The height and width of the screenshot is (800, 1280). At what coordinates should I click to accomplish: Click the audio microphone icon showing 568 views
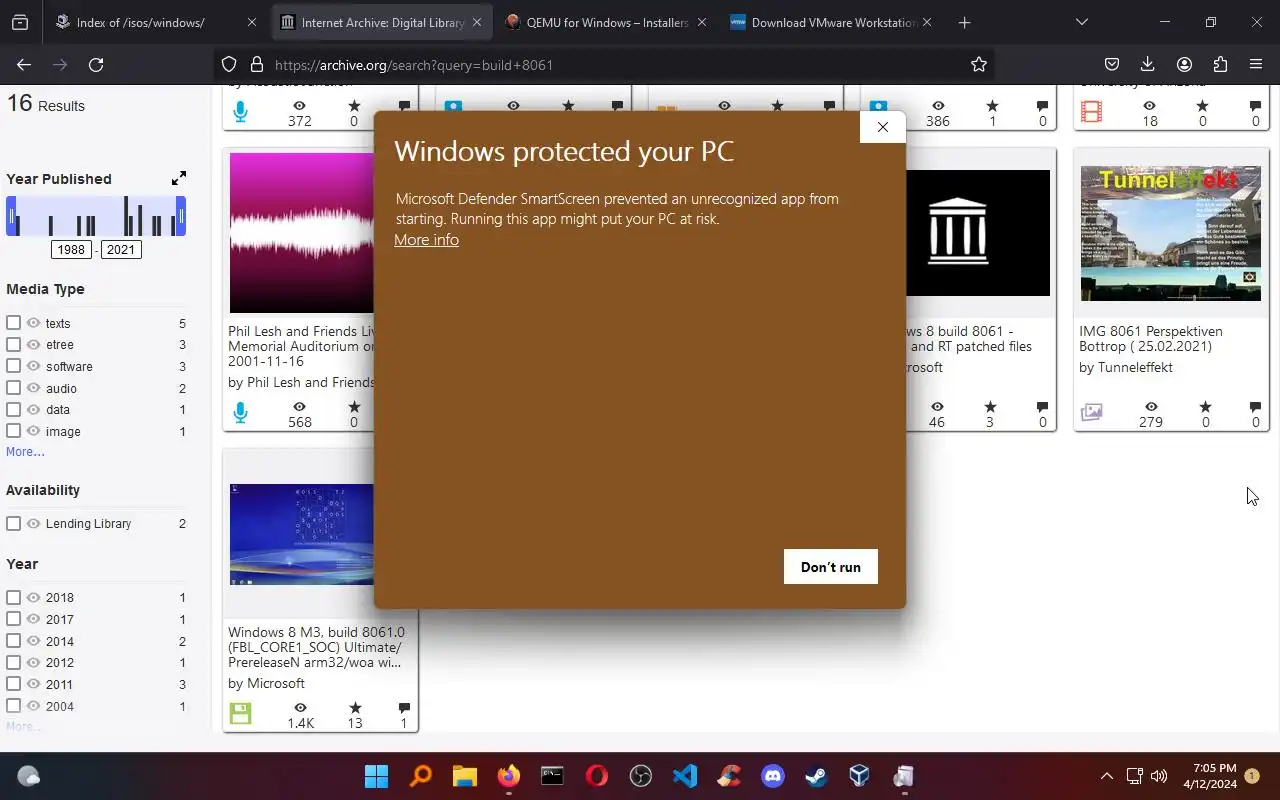(x=240, y=412)
